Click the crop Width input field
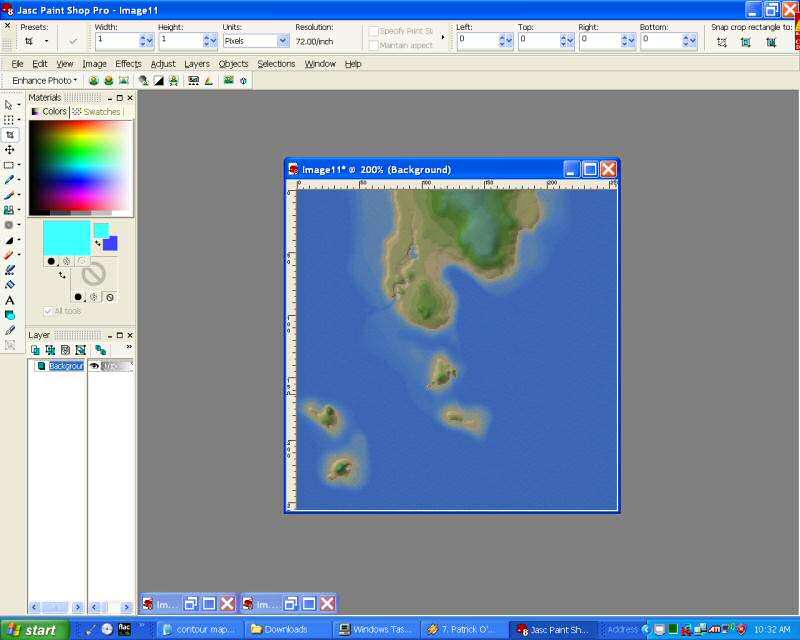The height and width of the screenshot is (640, 800). [x=115, y=41]
